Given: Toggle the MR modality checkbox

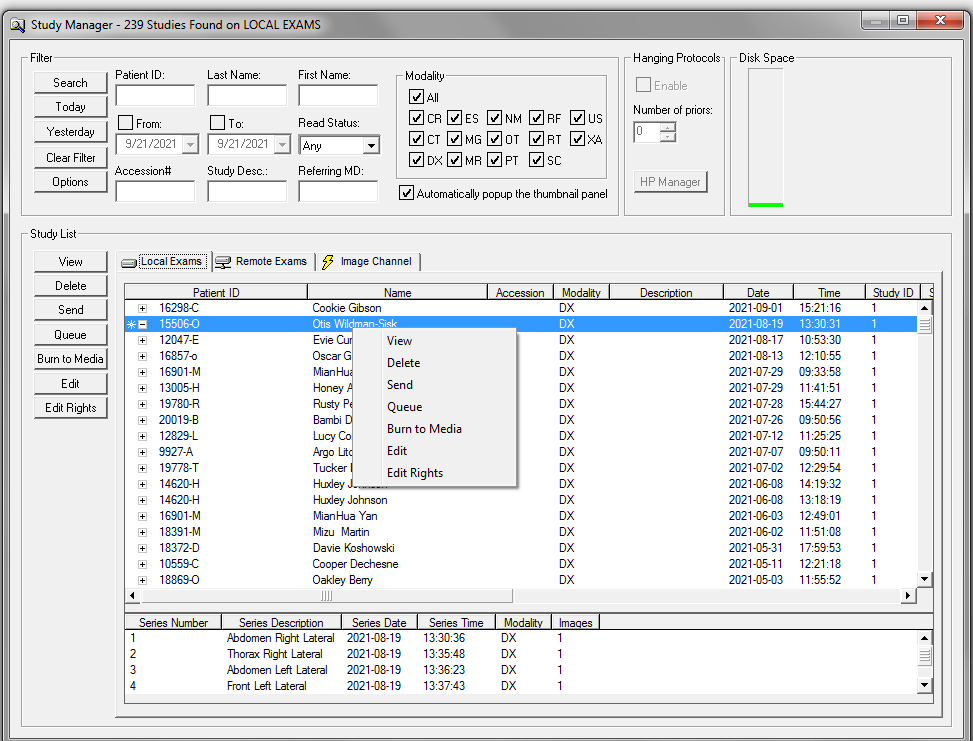Looking at the screenshot, I should [x=455, y=160].
